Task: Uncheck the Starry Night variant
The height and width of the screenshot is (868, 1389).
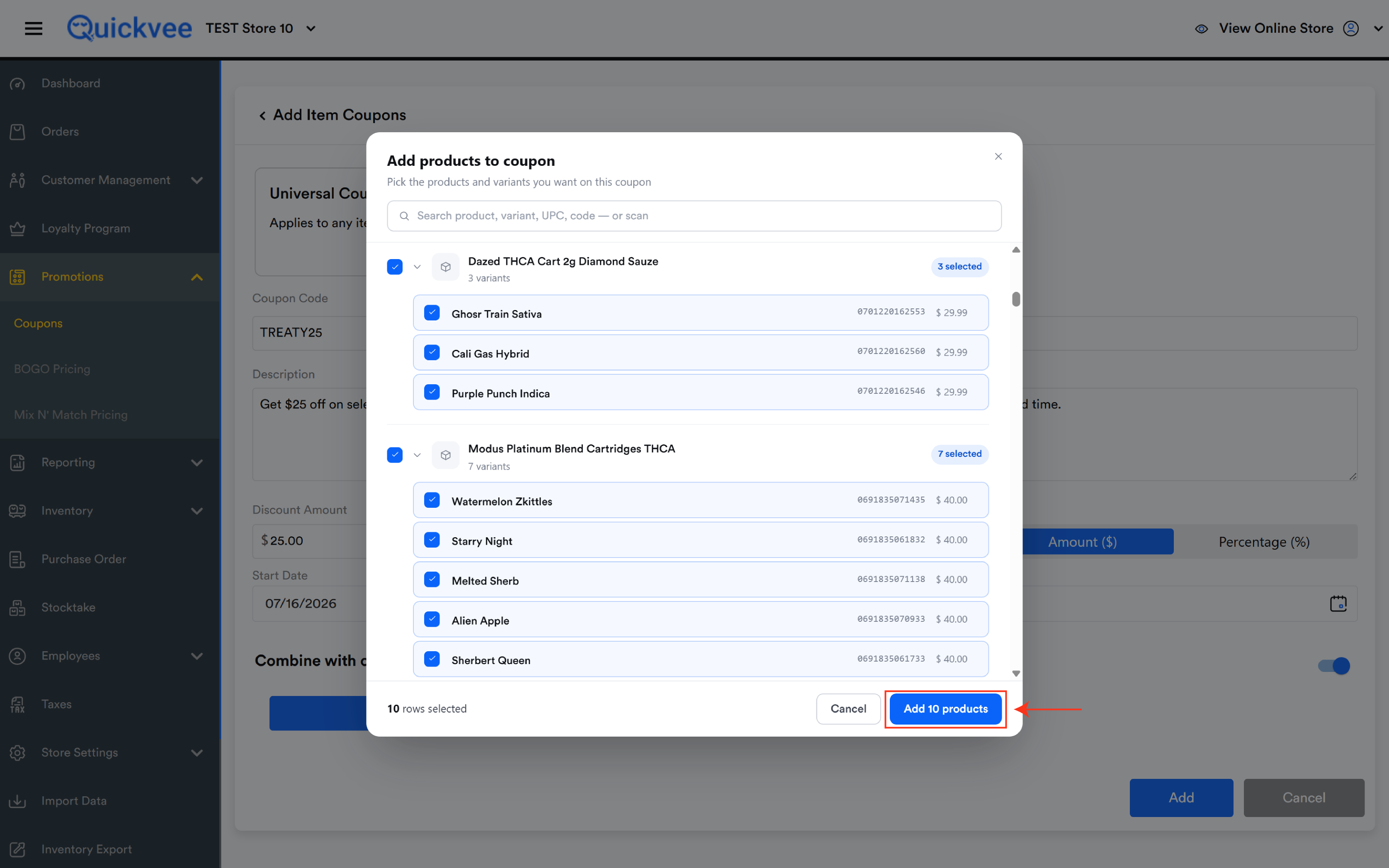Action: point(432,540)
